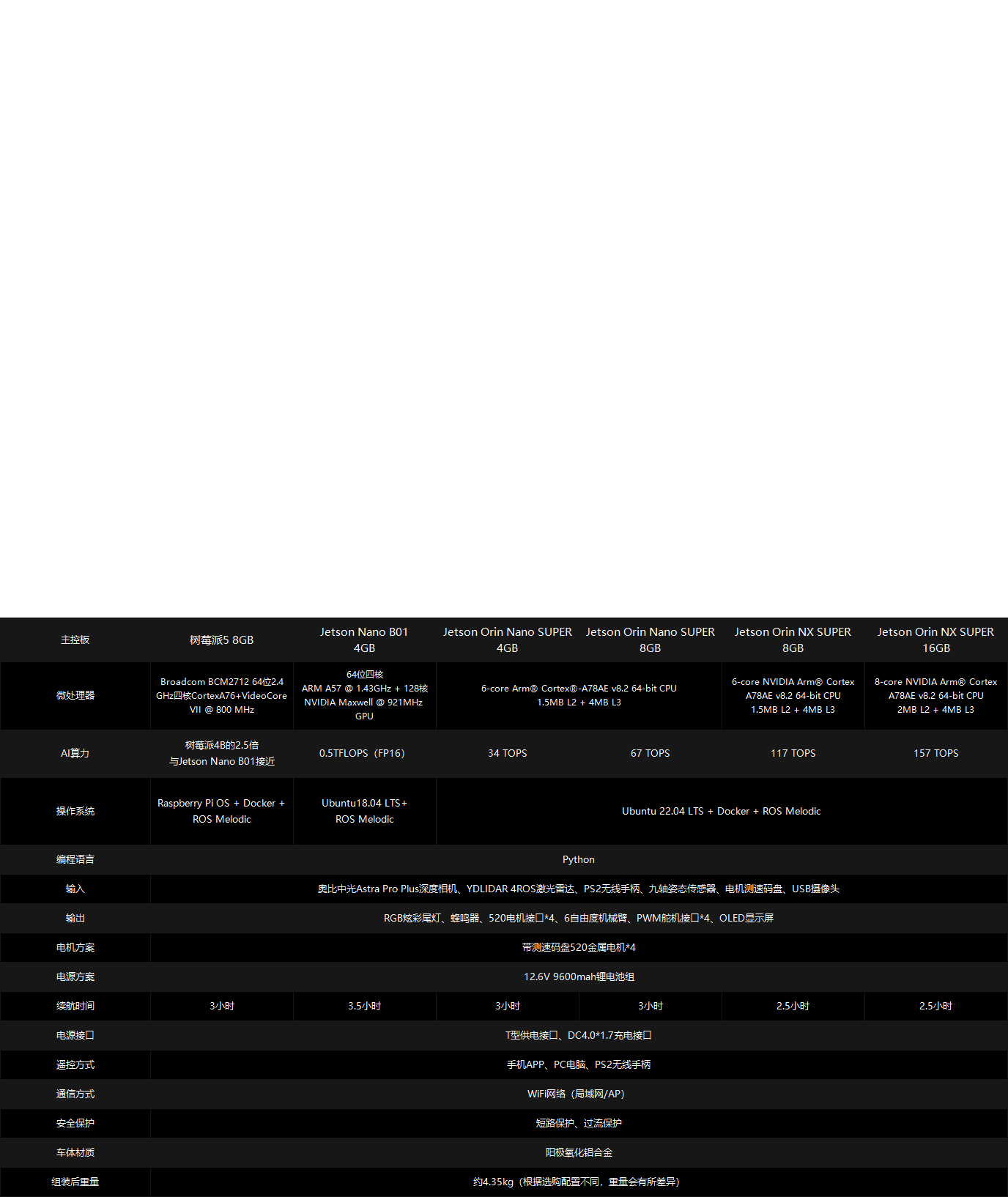Click the 主控板 row label

coord(75,640)
